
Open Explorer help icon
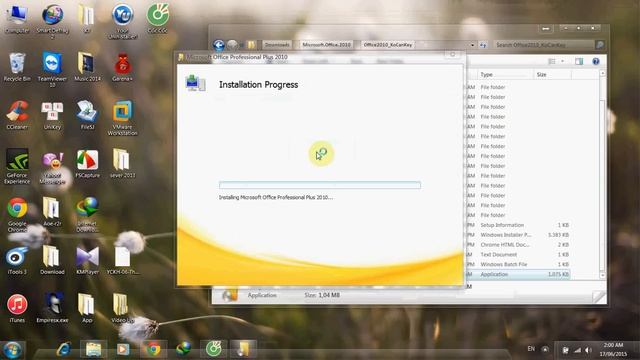tap(596, 61)
